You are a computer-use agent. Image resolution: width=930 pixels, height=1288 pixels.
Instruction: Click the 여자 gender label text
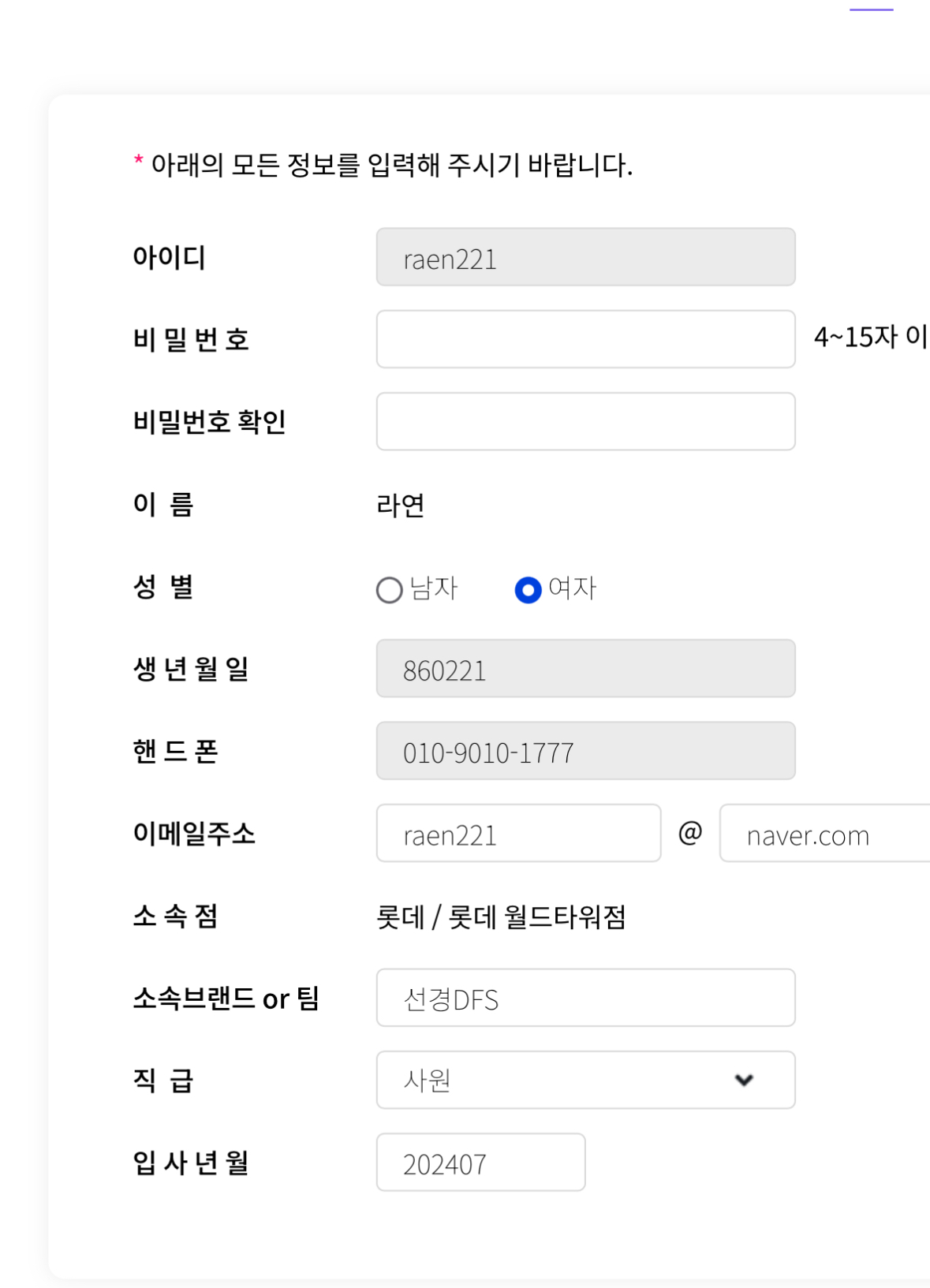click(573, 588)
